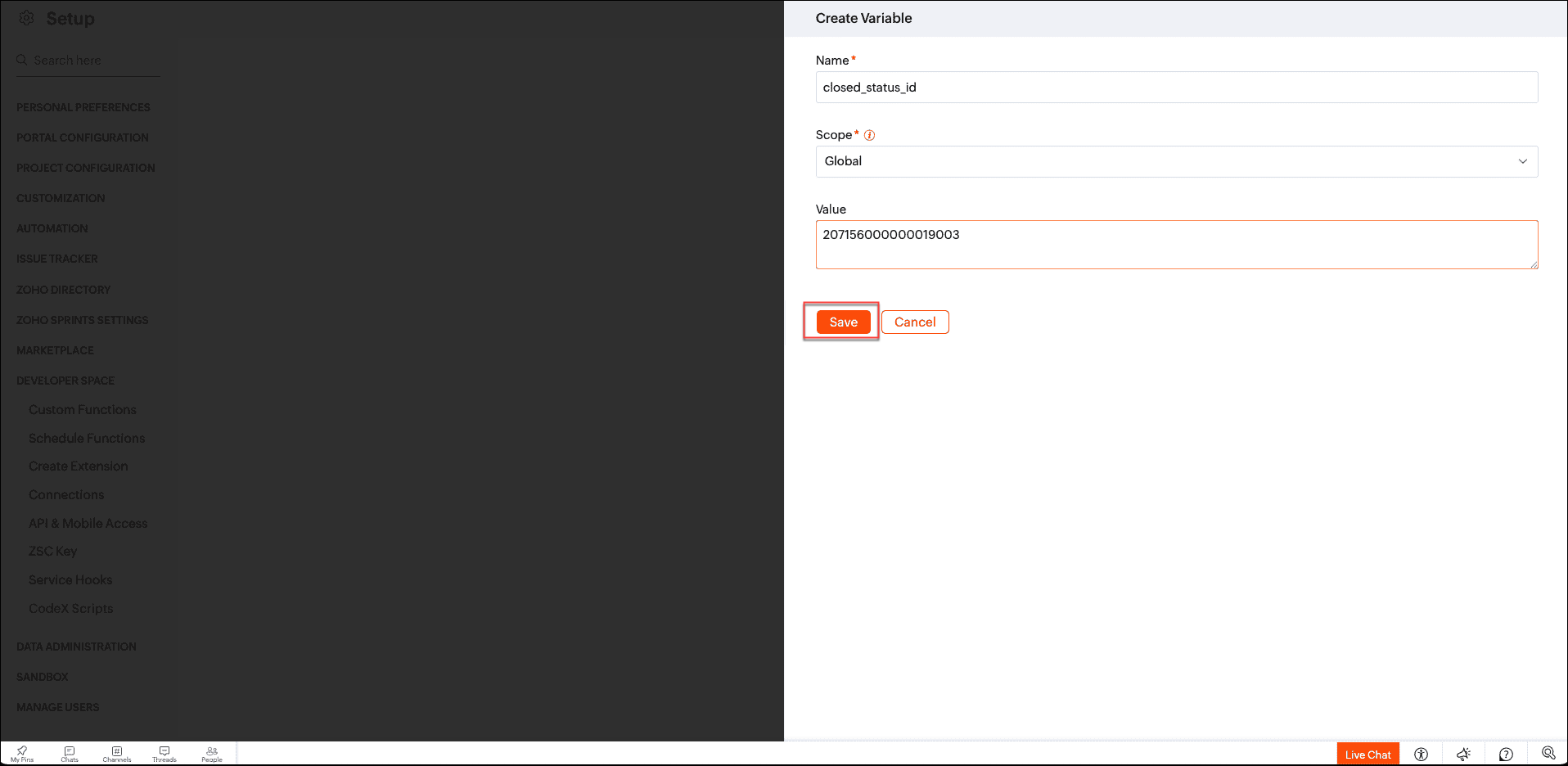Open Issue Tracker section
The height and width of the screenshot is (766, 1568).
57,259
